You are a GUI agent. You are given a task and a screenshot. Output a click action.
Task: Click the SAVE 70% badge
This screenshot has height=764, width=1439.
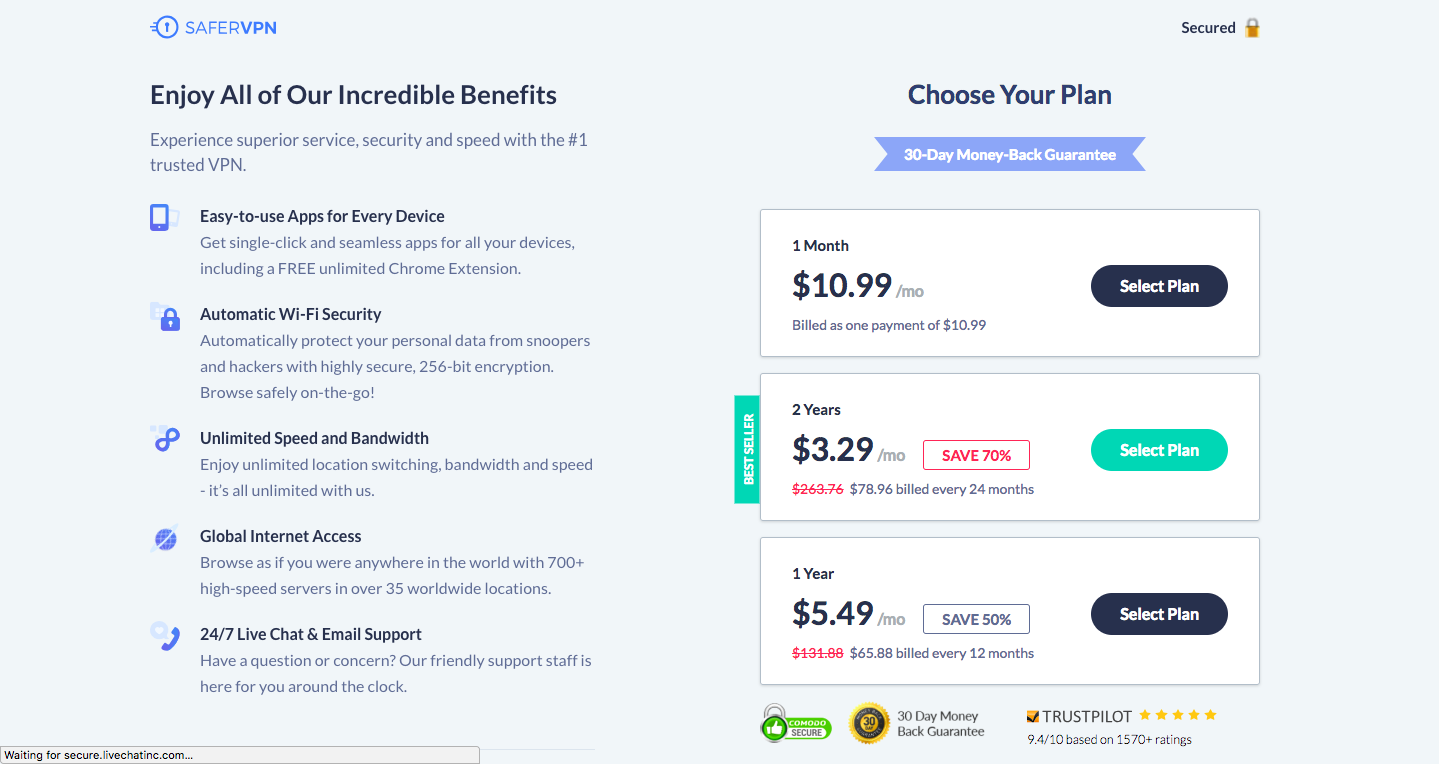pos(976,455)
